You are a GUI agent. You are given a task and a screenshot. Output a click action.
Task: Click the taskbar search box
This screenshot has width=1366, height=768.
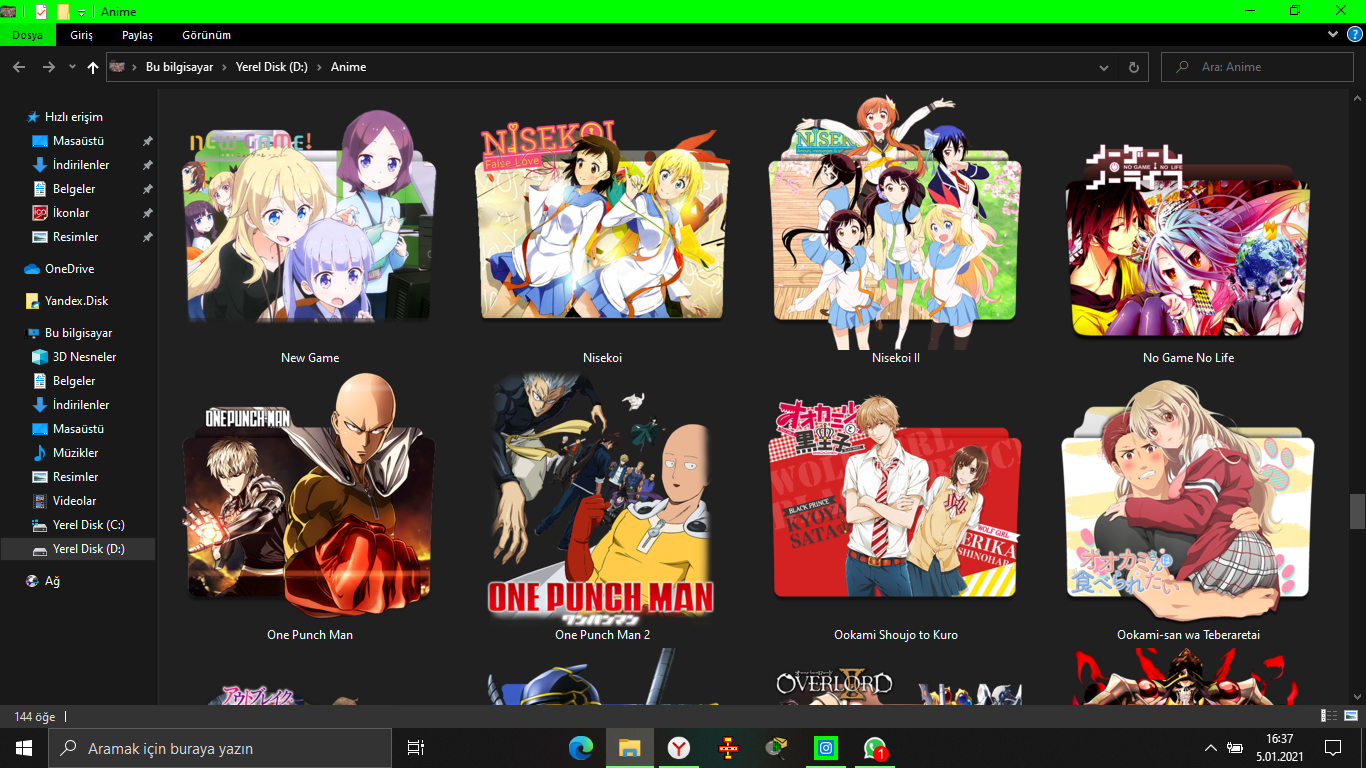[220, 748]
